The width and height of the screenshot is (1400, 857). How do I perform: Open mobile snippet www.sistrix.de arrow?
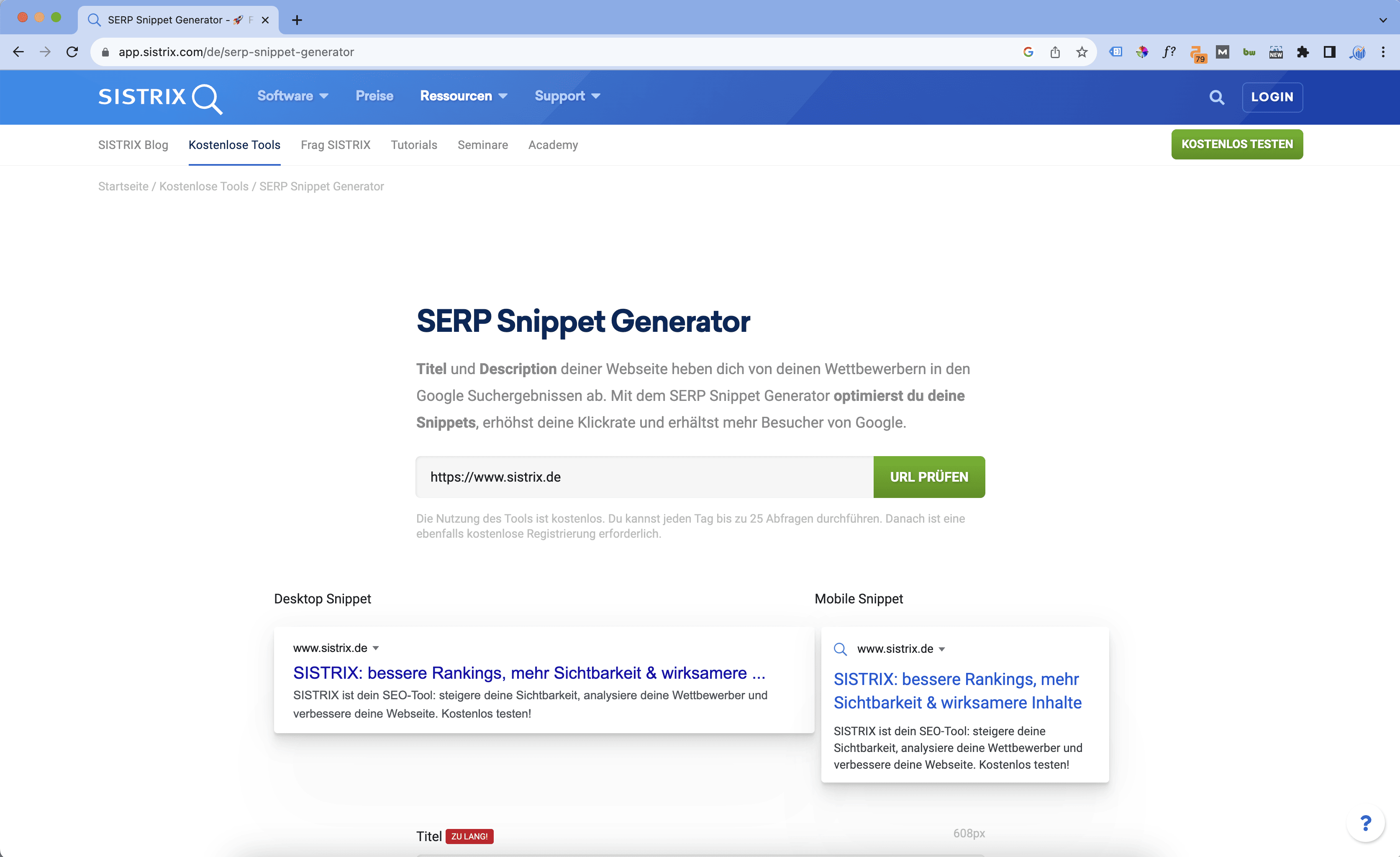point(941,649)
